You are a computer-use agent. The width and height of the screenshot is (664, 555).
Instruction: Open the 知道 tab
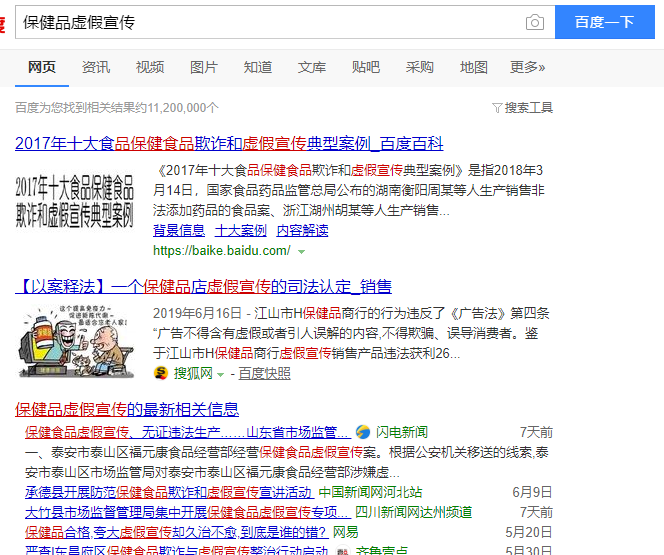point(258,67)
